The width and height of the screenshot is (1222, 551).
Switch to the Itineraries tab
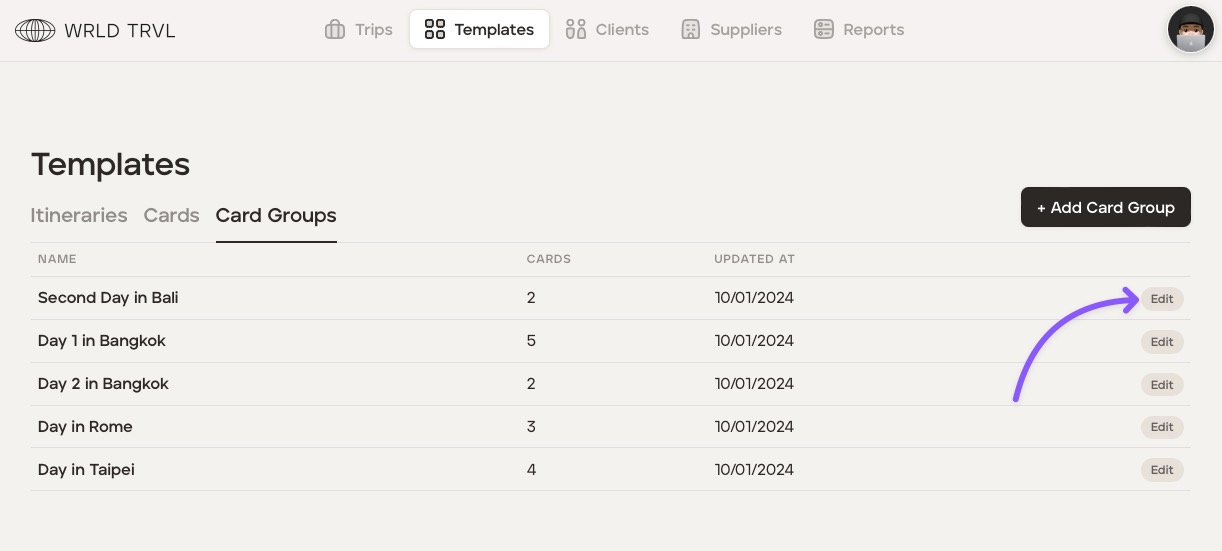click(x=79, y=215)
